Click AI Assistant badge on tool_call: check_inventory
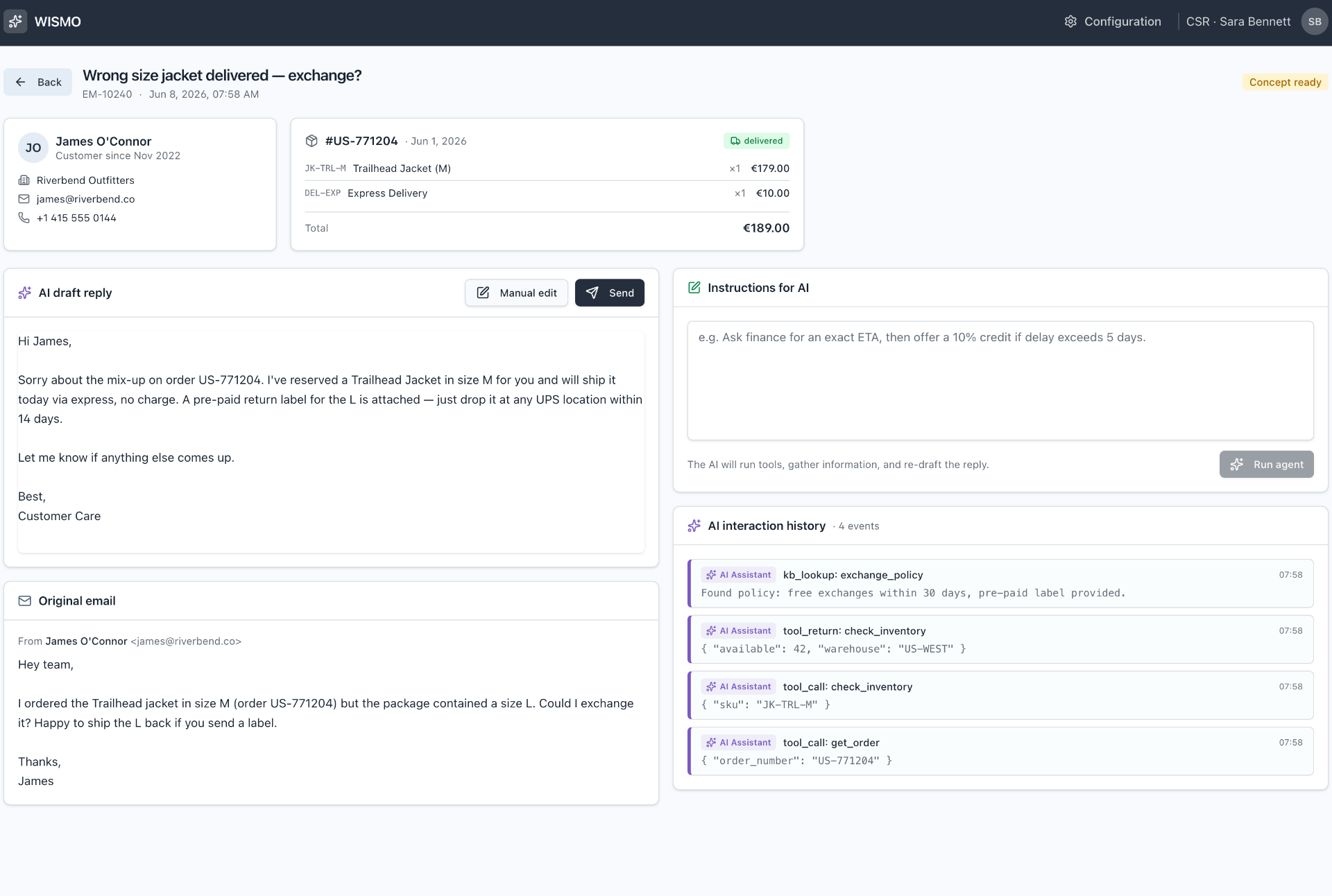The image size is (1332, 896). [x=738, y=687]
